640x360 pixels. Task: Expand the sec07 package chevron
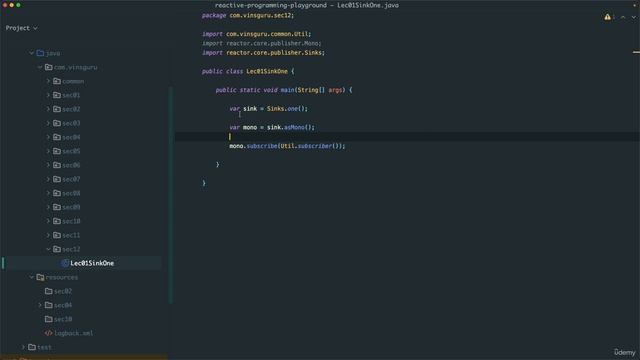tap(48, 179)
